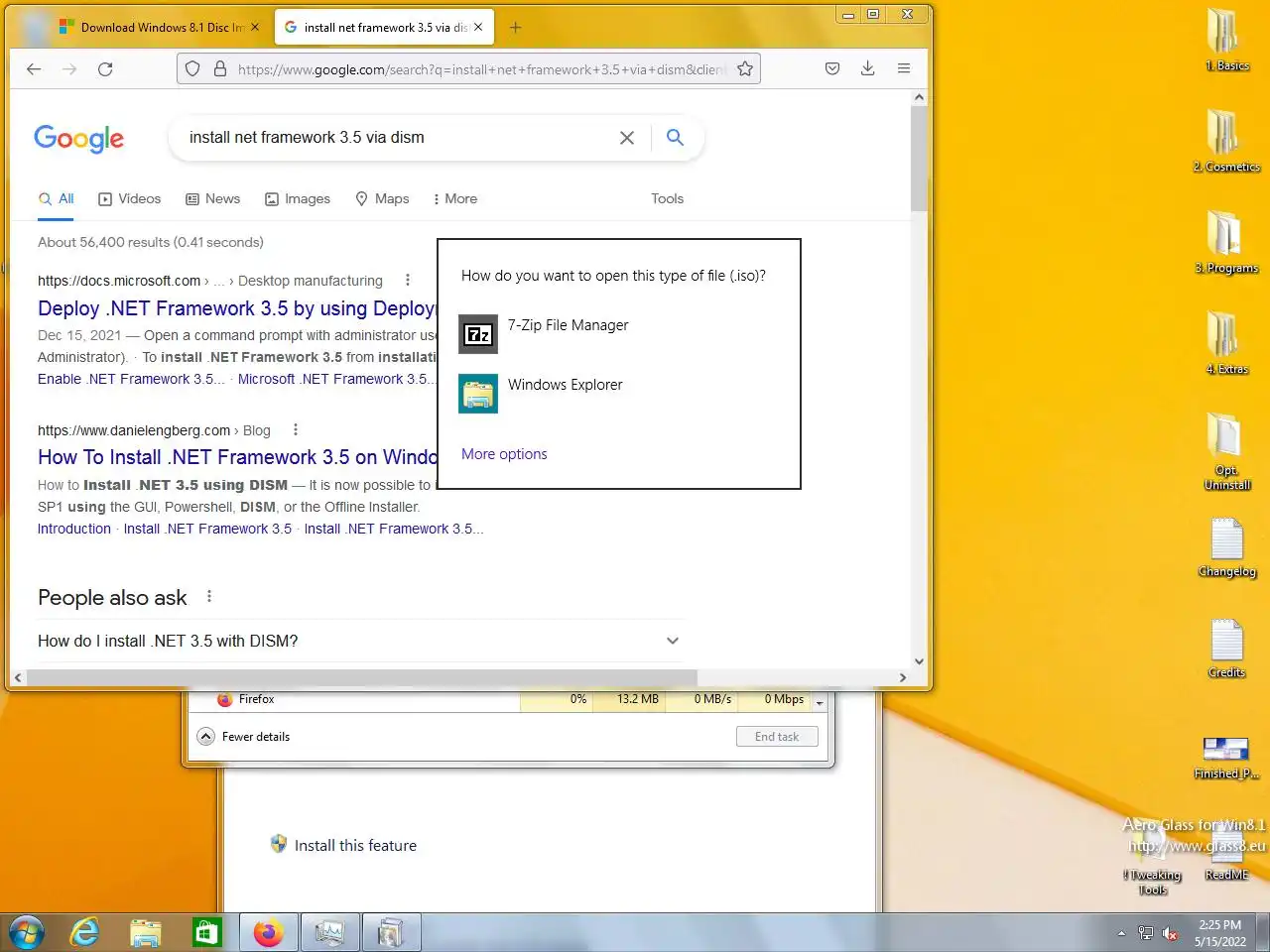Open the 4. Extras desktop folder

(x=1226, y=343)
